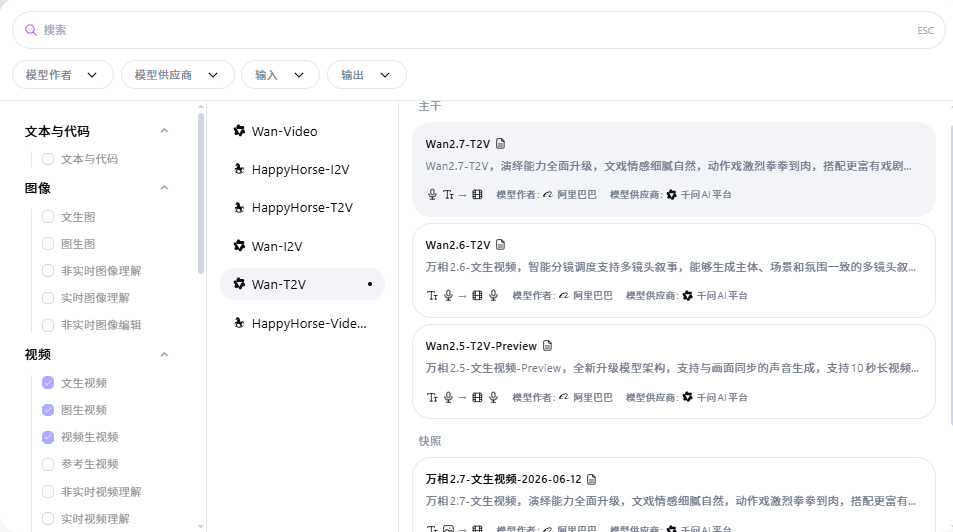This screenshot has width=953, height=532.
Task: Uncheck the 图生视频 checkbox
Action: pos(48,410)
